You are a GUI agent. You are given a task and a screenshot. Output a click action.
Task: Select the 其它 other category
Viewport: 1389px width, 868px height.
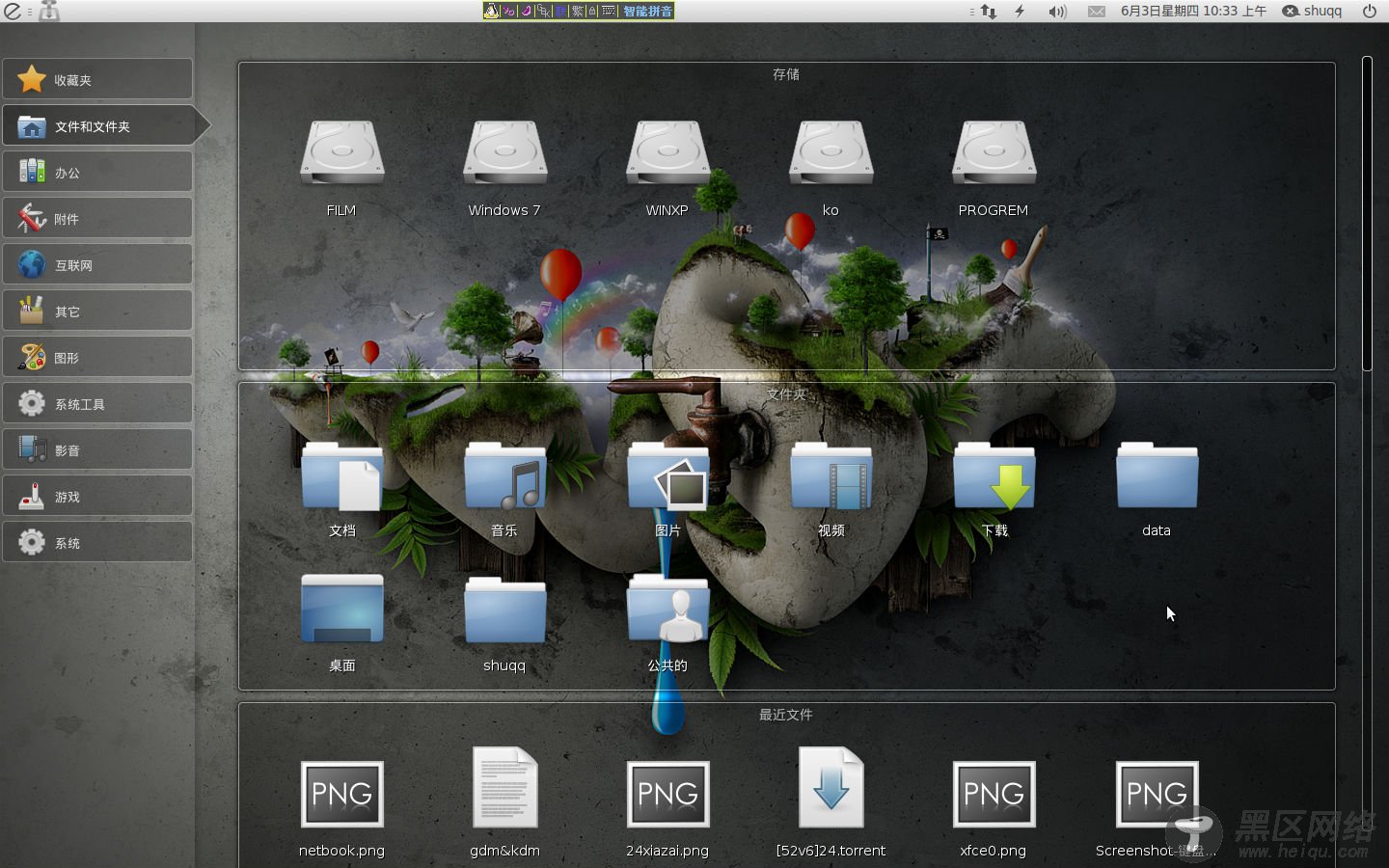(97, 311)
